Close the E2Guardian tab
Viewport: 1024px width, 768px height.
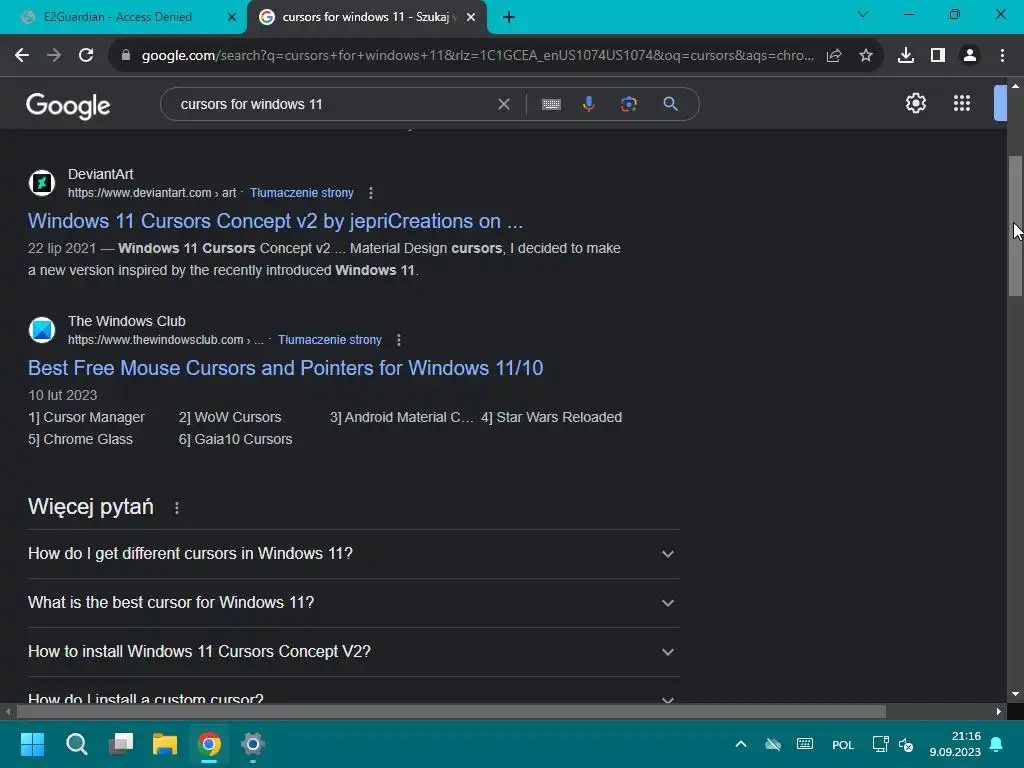coord(232,18)
